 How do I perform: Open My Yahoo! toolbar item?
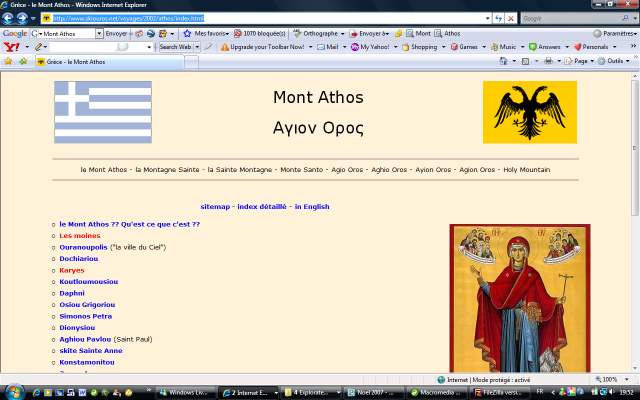[370, 47]
